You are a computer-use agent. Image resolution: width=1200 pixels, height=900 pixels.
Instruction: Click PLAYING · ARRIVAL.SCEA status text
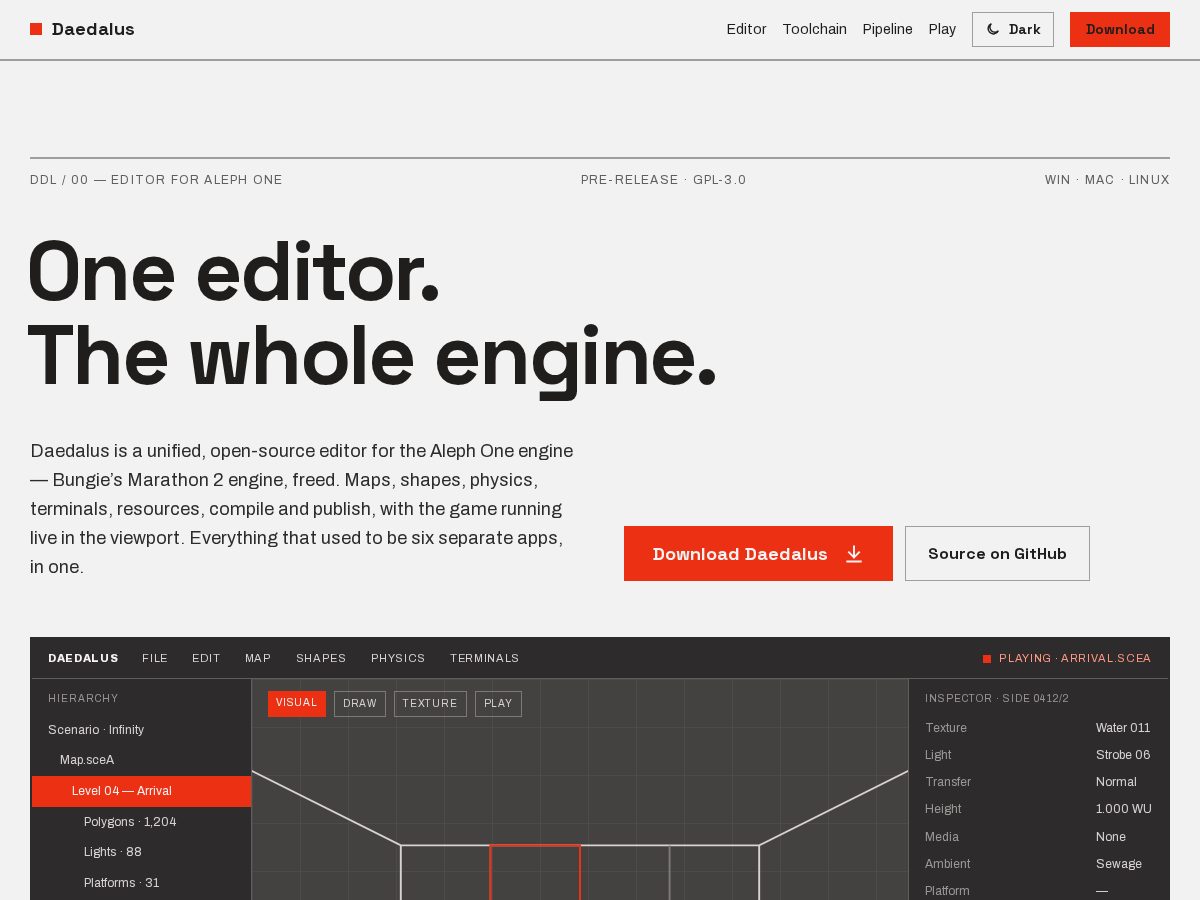coord(1075,659)
